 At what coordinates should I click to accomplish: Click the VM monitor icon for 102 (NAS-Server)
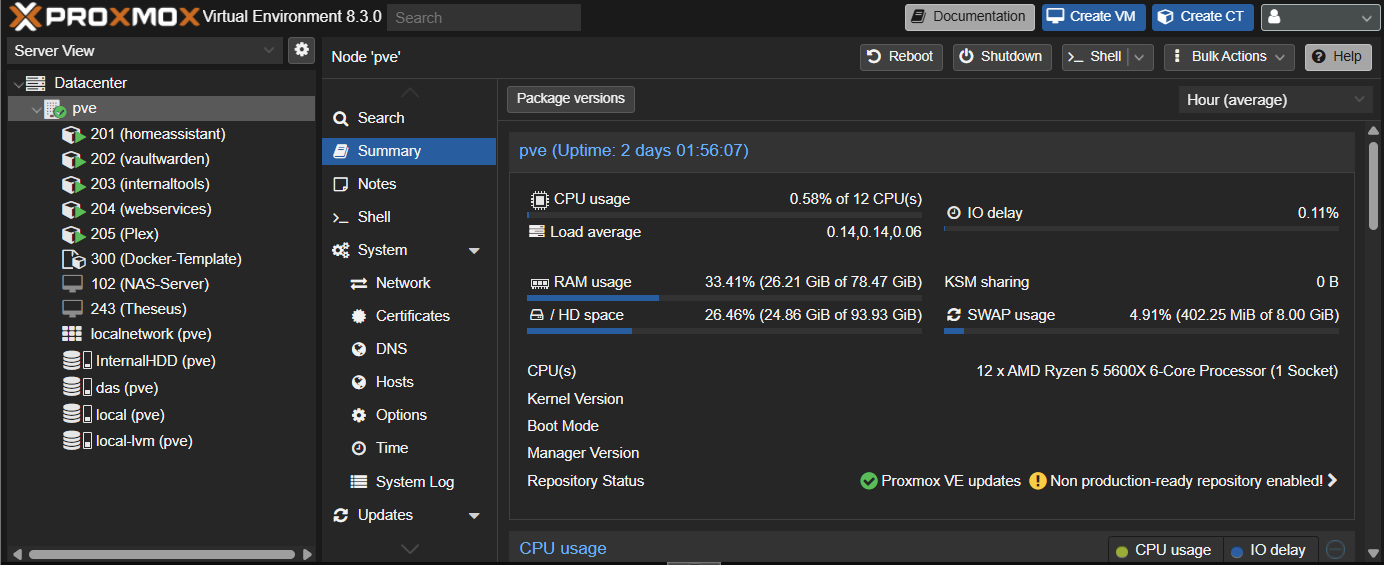point(72,284)
